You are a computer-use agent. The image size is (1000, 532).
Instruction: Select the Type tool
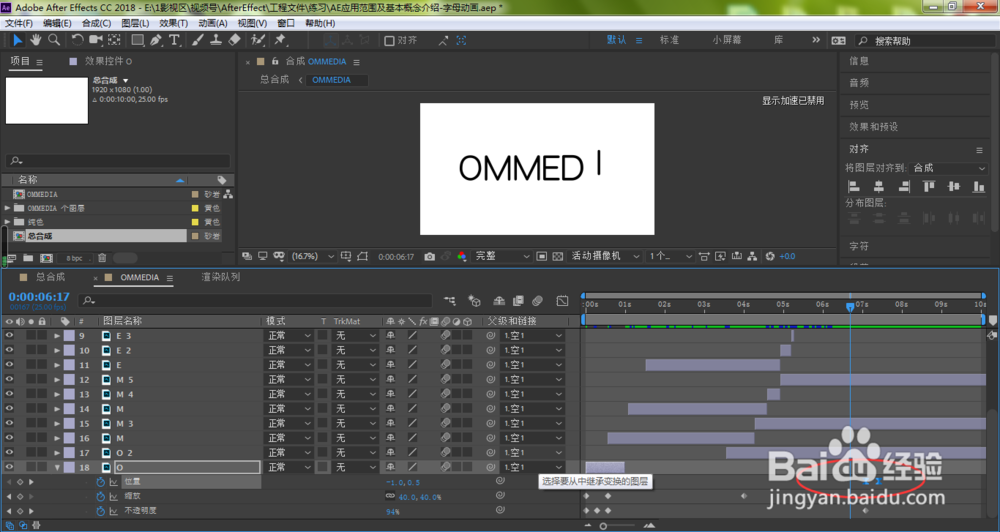click(174, 40)
